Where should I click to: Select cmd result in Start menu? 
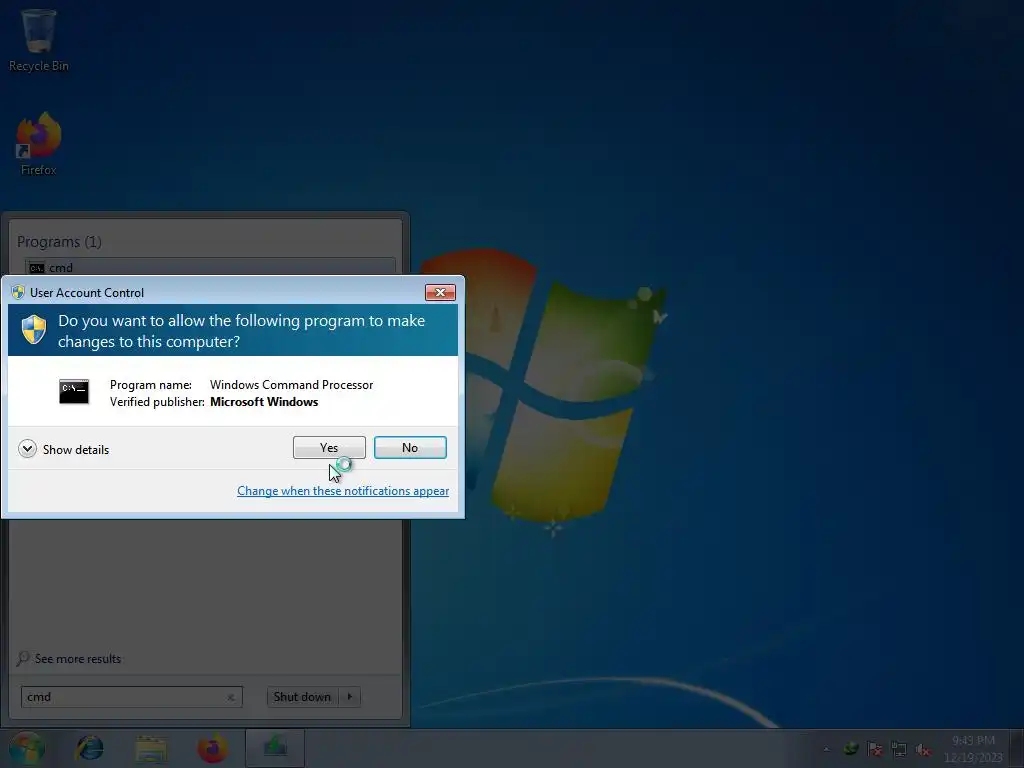pos(210,267)
